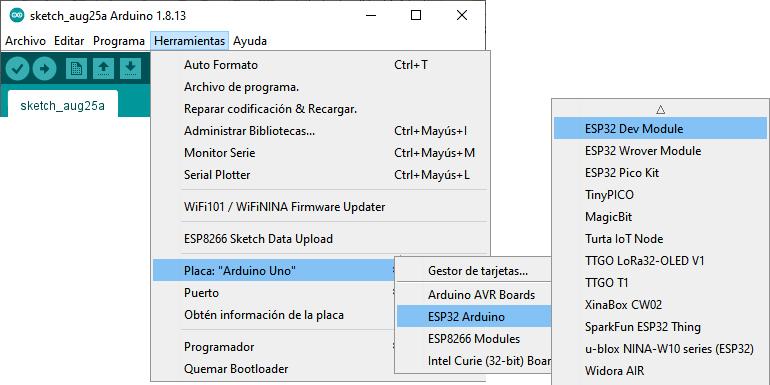The image size is (770, 385).
Task: Click the Upload arrow toolbar icon
Action: (45, 69)
